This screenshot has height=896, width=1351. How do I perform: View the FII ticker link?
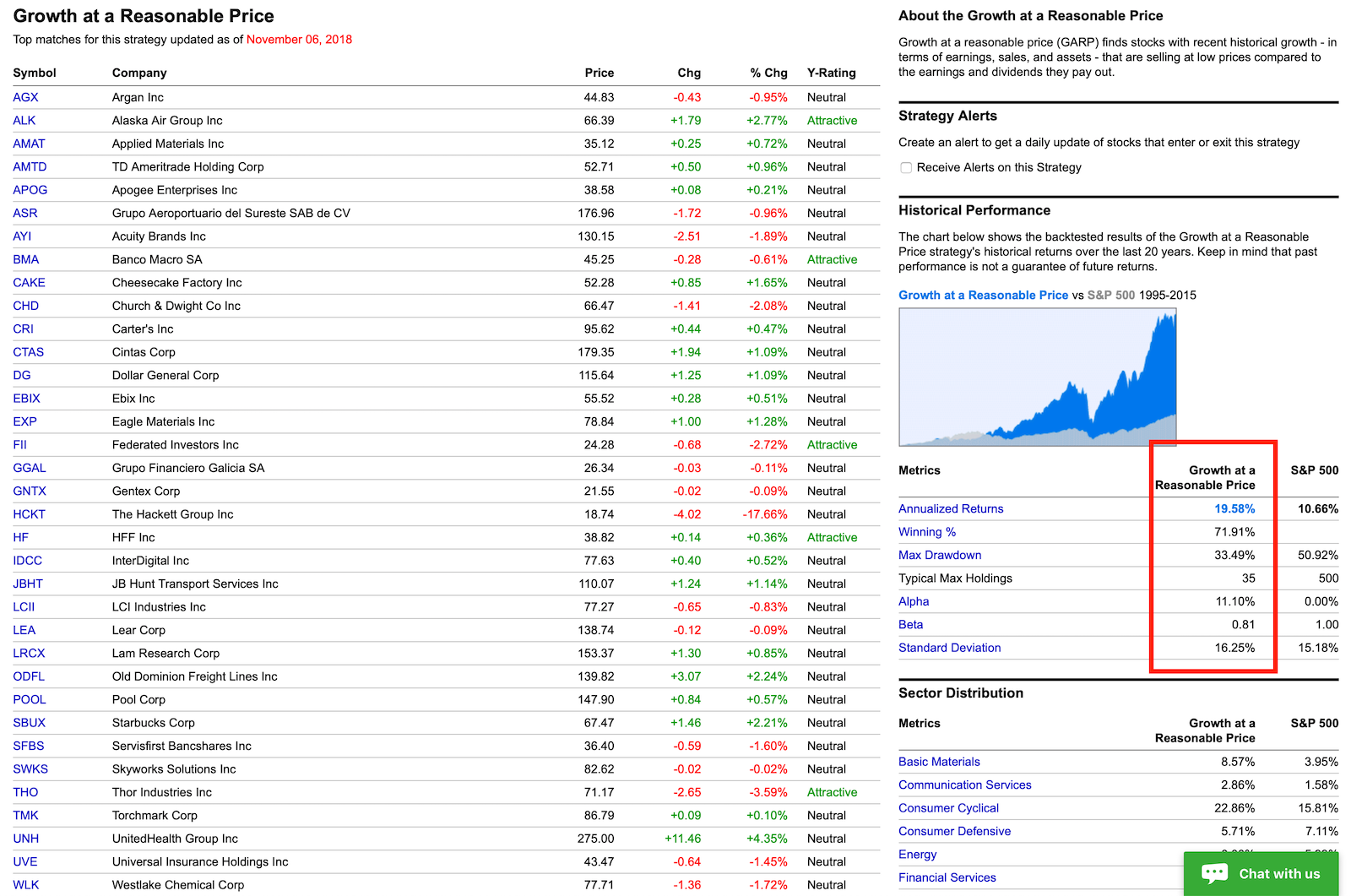20,445
